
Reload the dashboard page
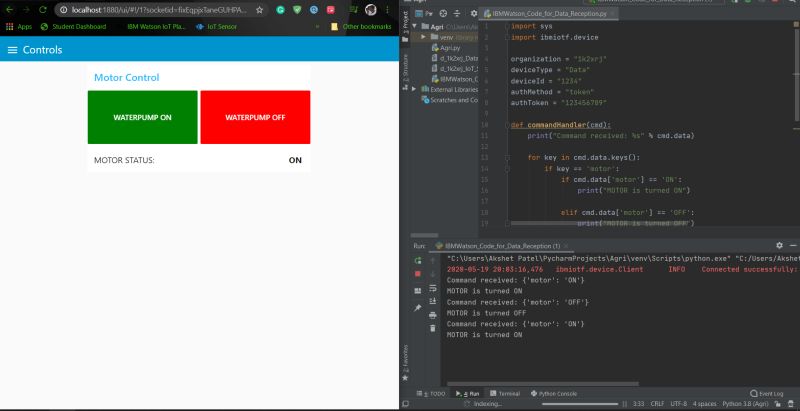(x=43, y=10)
